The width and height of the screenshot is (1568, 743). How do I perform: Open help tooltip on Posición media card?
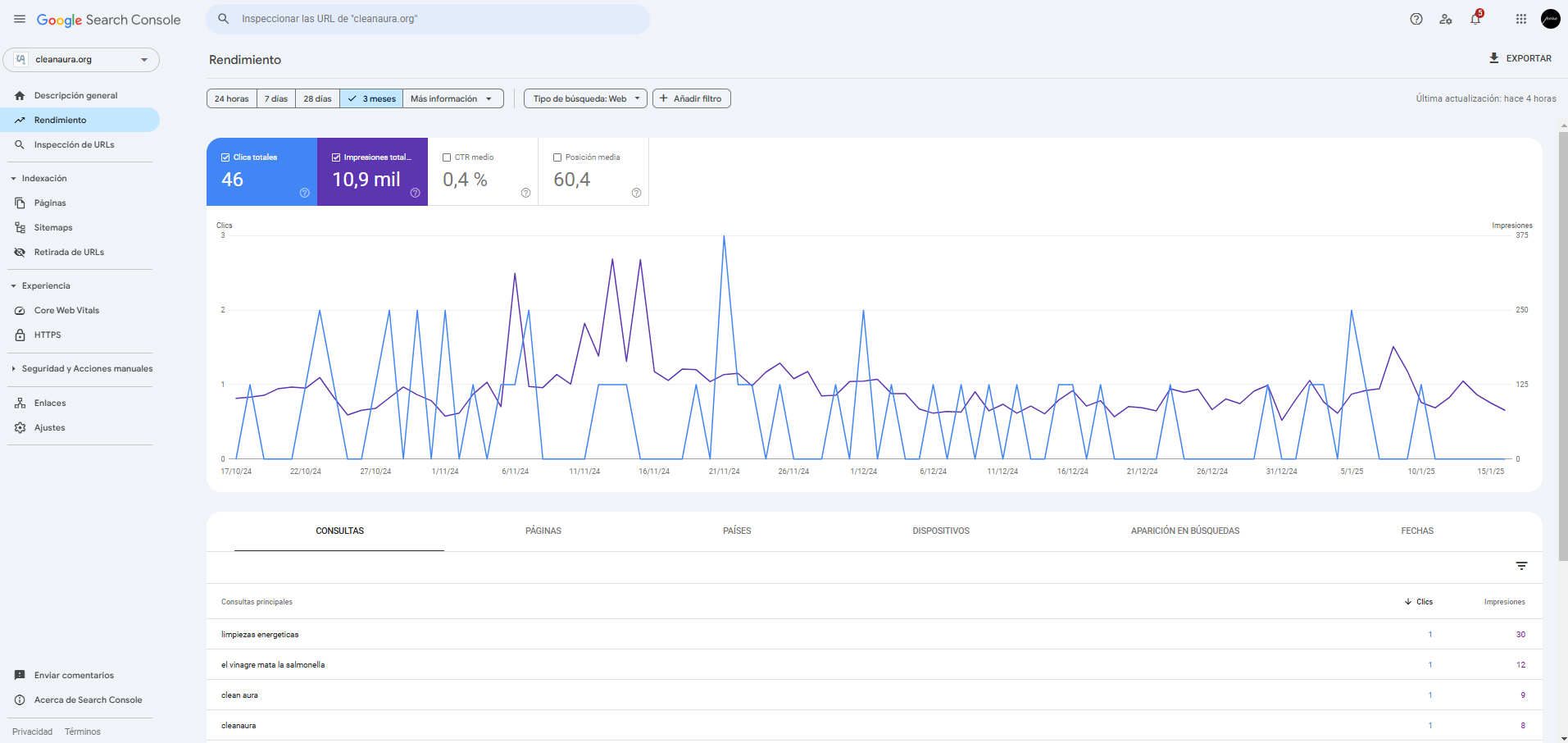(x=636, y=193)
